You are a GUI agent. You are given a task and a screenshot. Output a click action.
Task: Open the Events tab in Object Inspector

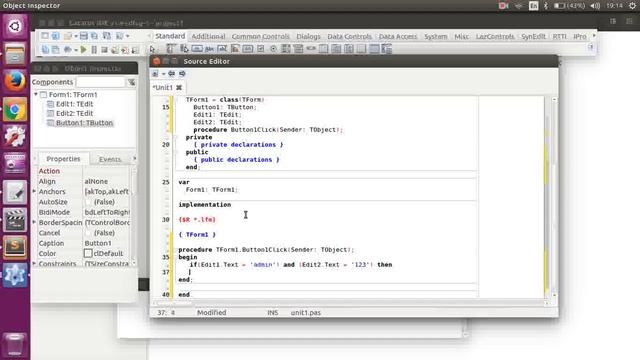110,159
